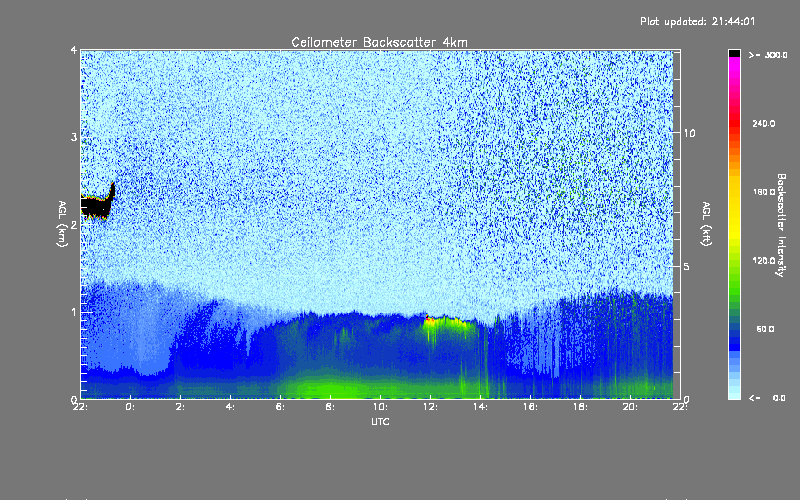The height and width of the screenshot is (500, 800).
Task: Click the '18:' UTC hour tick label
Action: pyautogui.click(x=580, y=407)
